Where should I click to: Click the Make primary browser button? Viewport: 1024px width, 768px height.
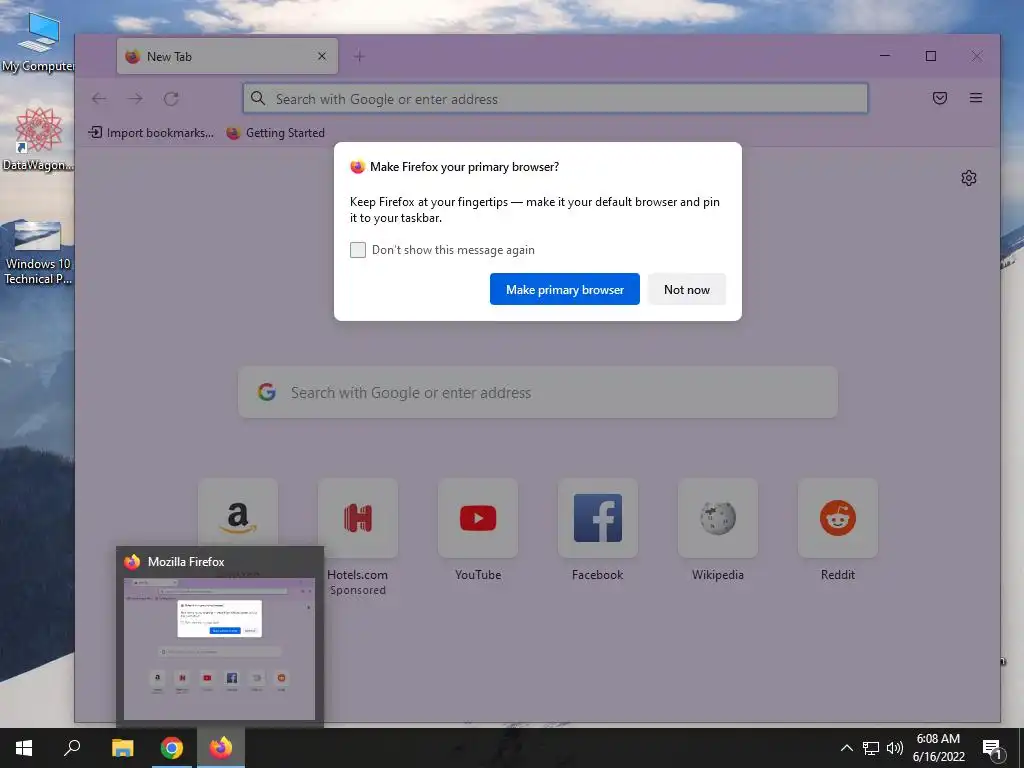coord(564,289)
